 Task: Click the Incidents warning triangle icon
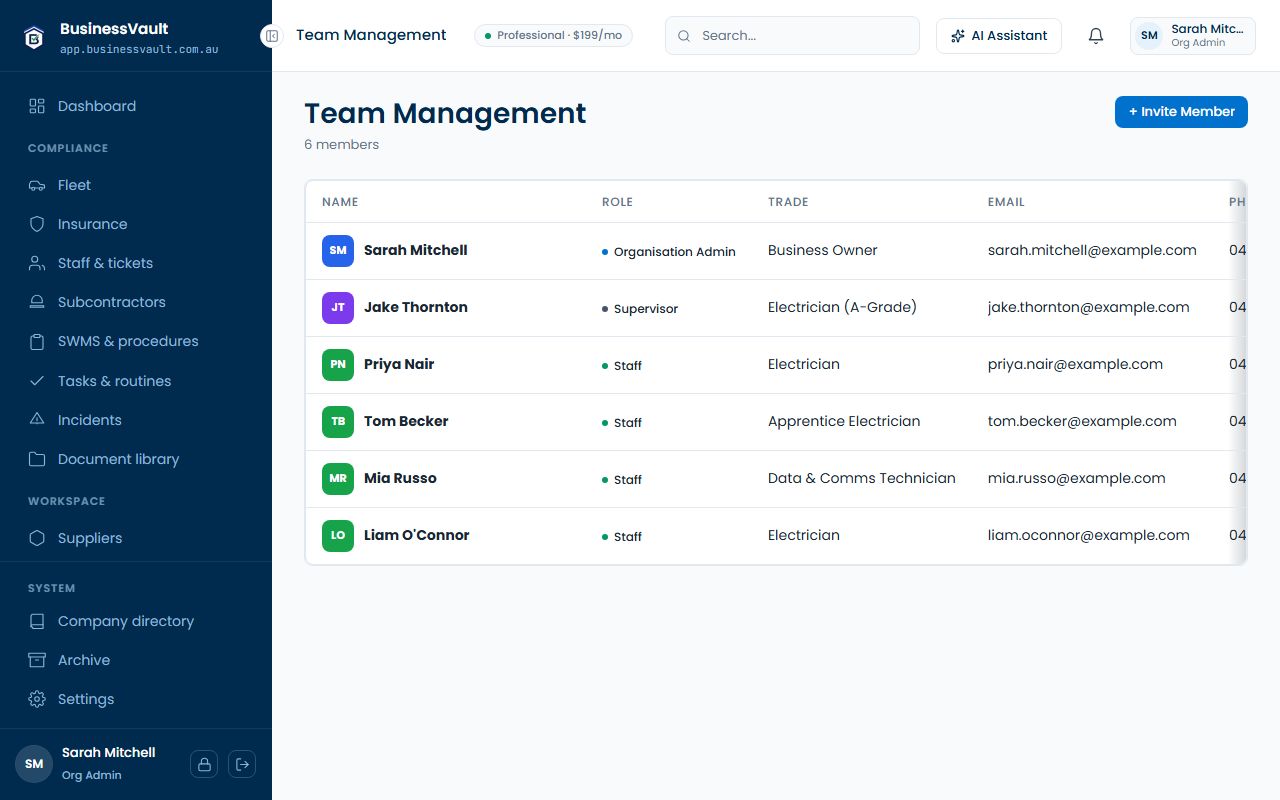[x=37, y=420]
